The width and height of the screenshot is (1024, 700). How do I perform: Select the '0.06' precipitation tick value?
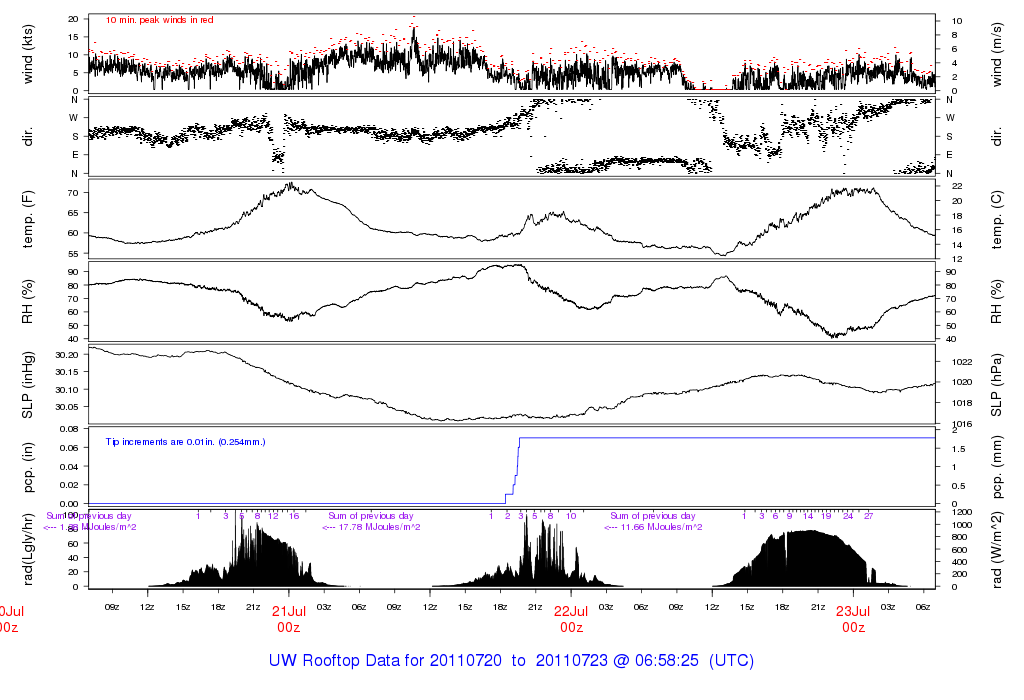(69, 448)
